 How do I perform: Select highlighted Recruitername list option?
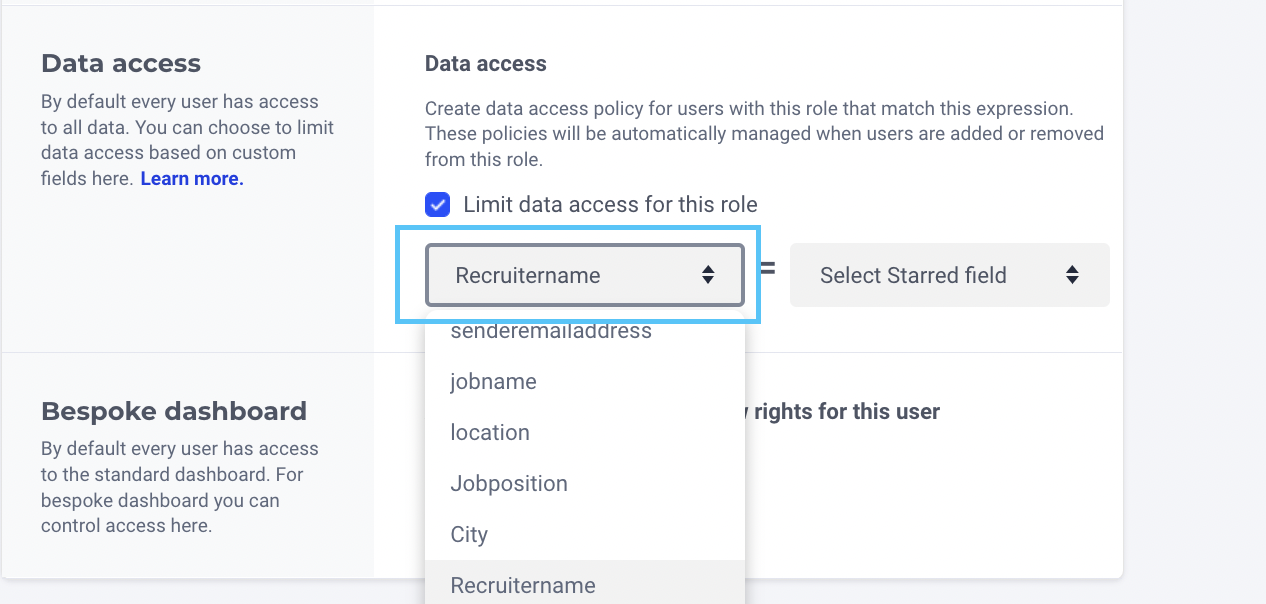(x=523, y=586)
